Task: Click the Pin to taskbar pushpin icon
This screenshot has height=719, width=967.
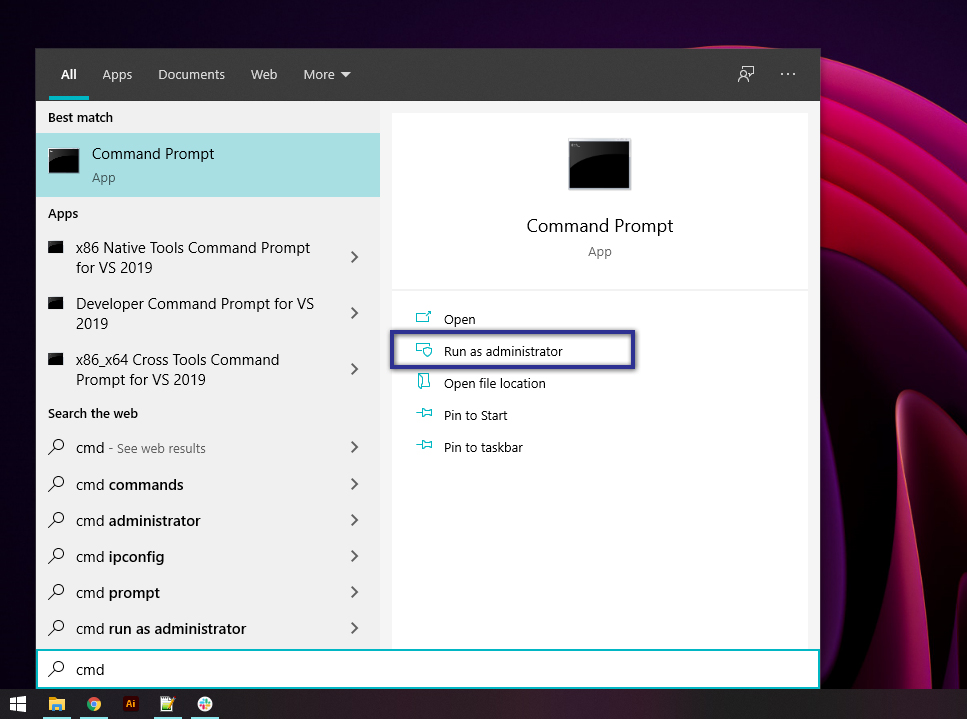Action: 424,447
